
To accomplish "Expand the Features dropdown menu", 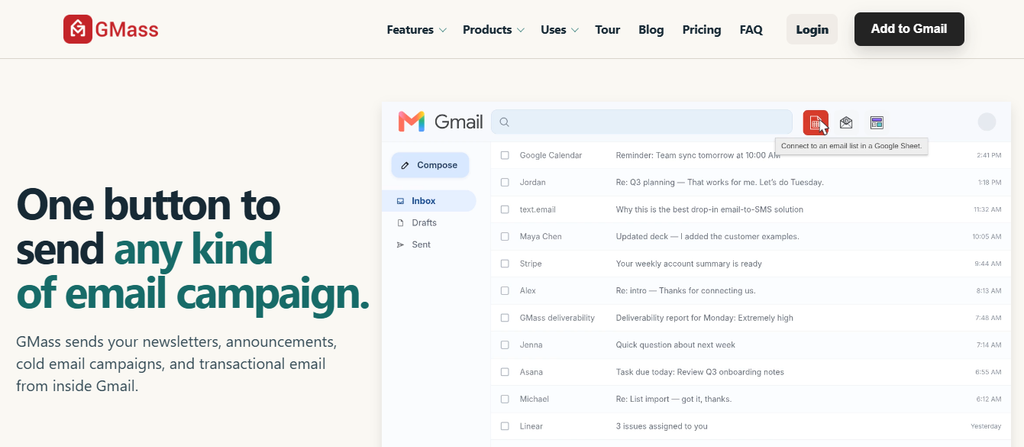I will pos(416,29).
